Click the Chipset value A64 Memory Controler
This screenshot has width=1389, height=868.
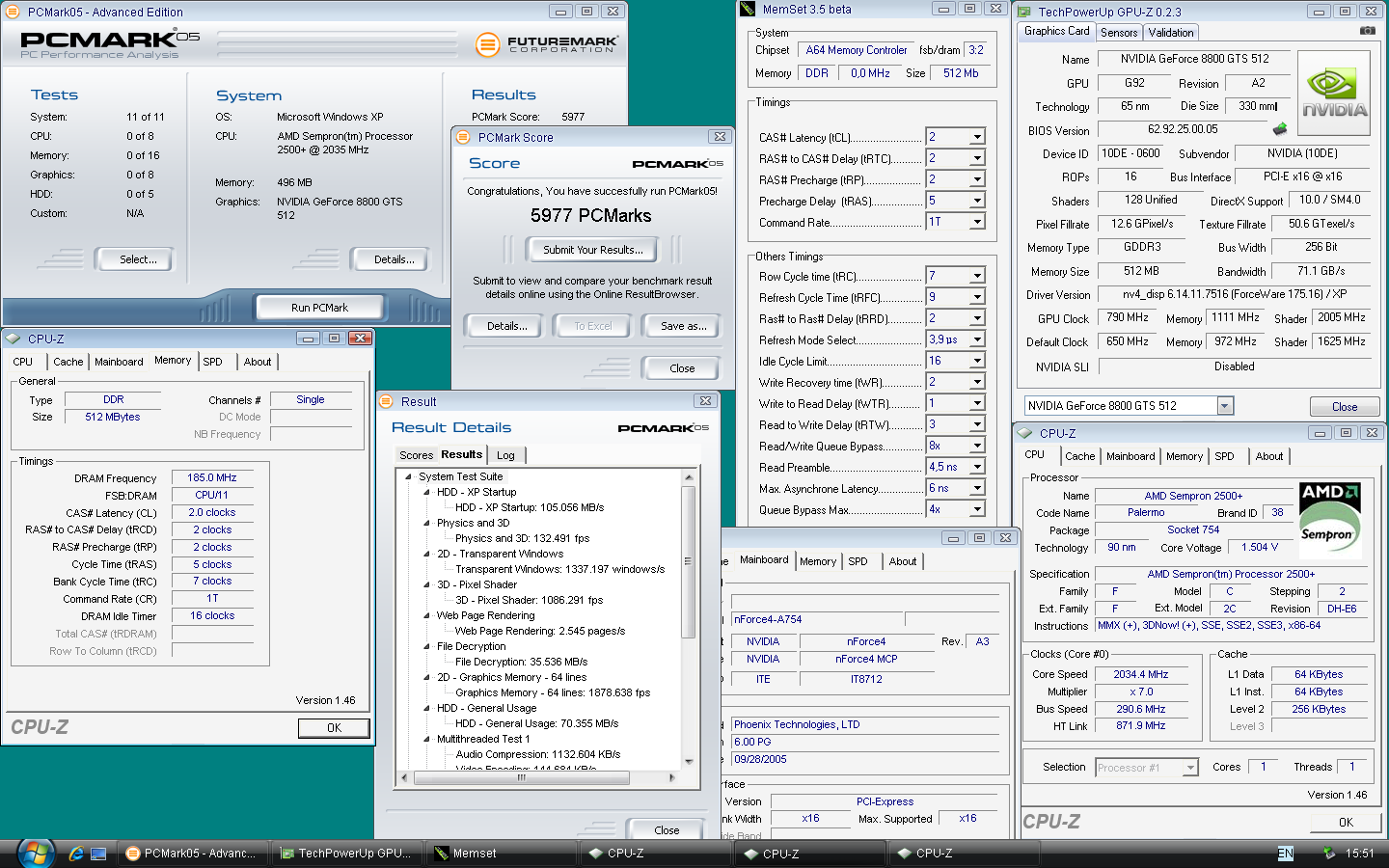(x=857, y=50)
